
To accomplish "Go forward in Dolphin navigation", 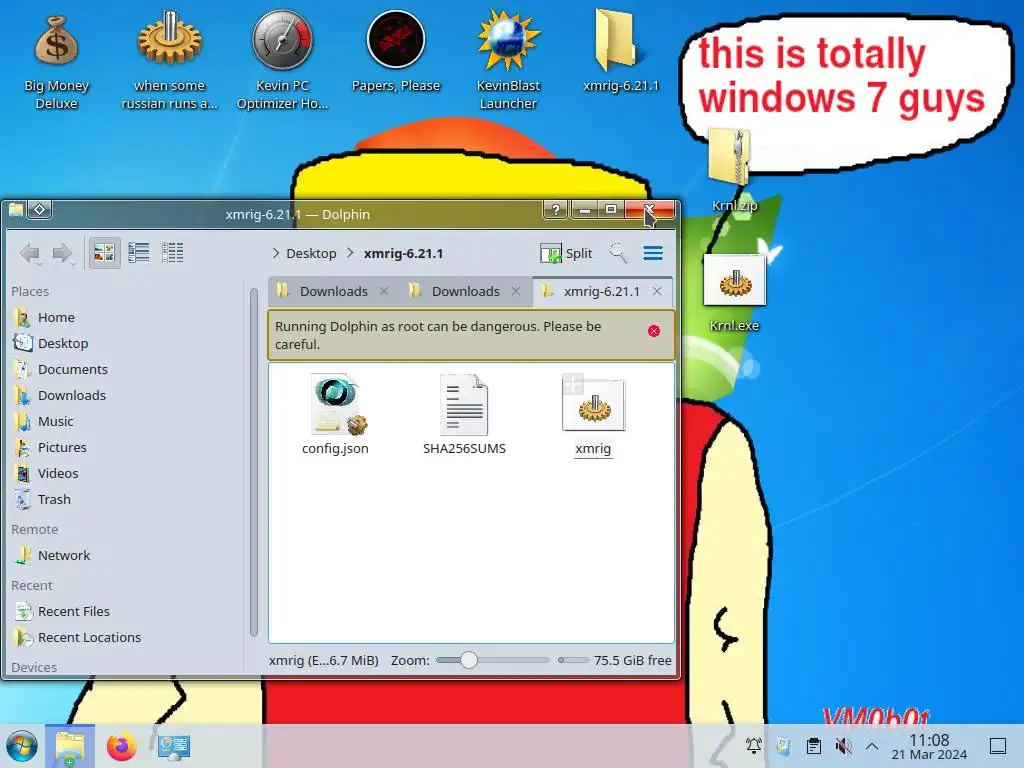I will (63, 253).
